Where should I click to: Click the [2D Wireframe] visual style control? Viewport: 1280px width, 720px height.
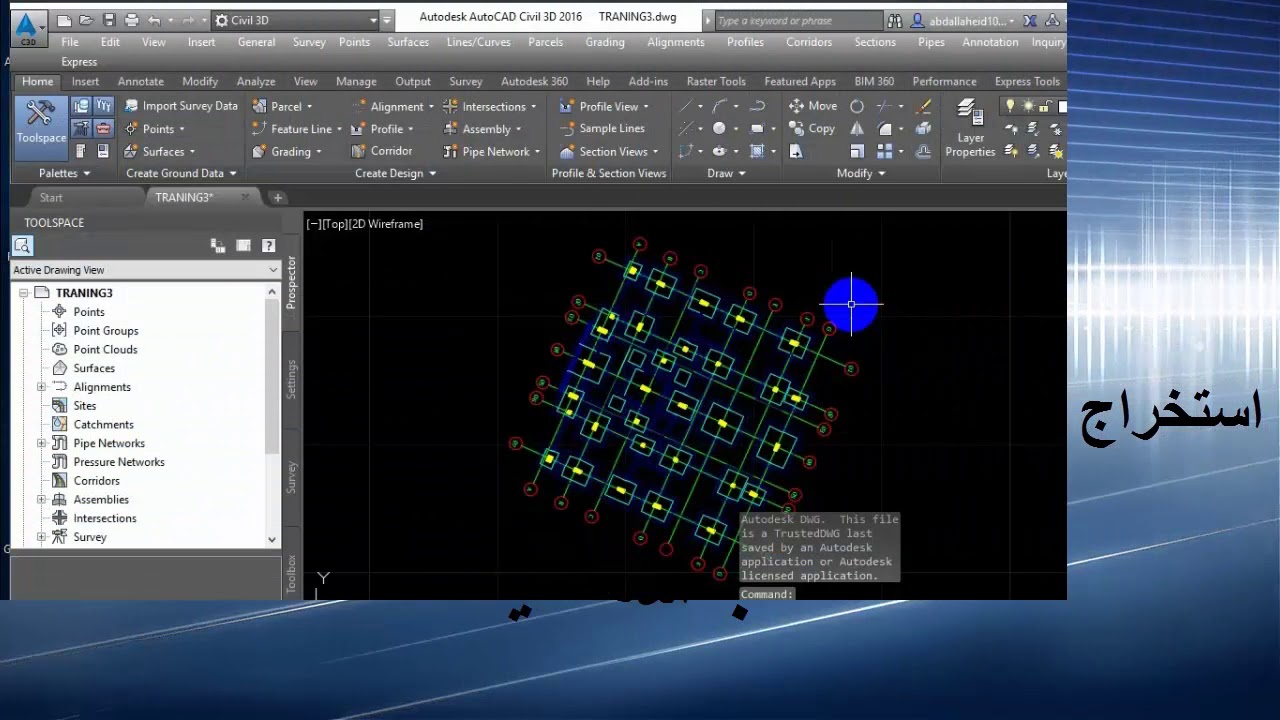[386, 224]
